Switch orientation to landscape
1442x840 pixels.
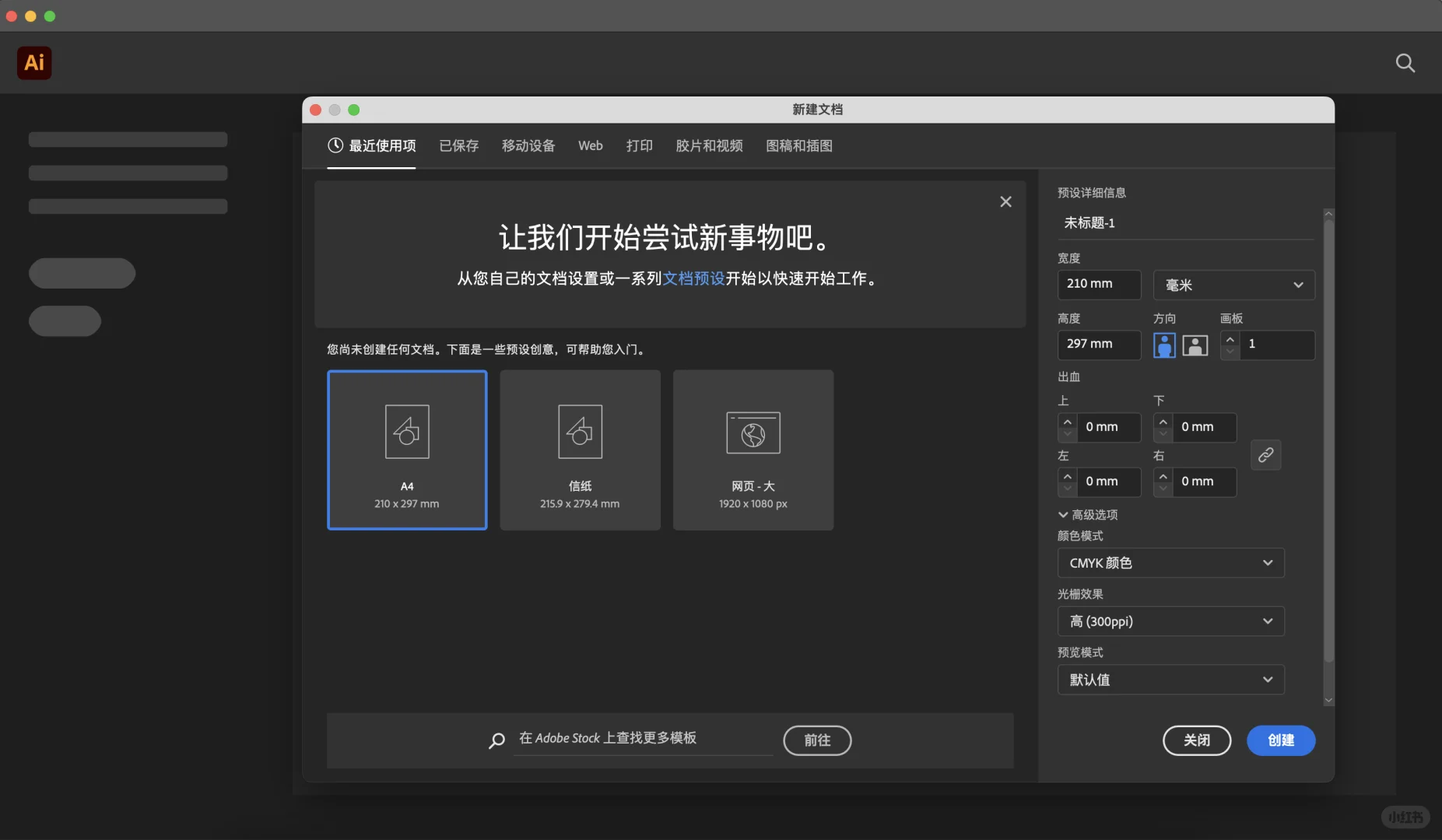tap(1195, 345)
